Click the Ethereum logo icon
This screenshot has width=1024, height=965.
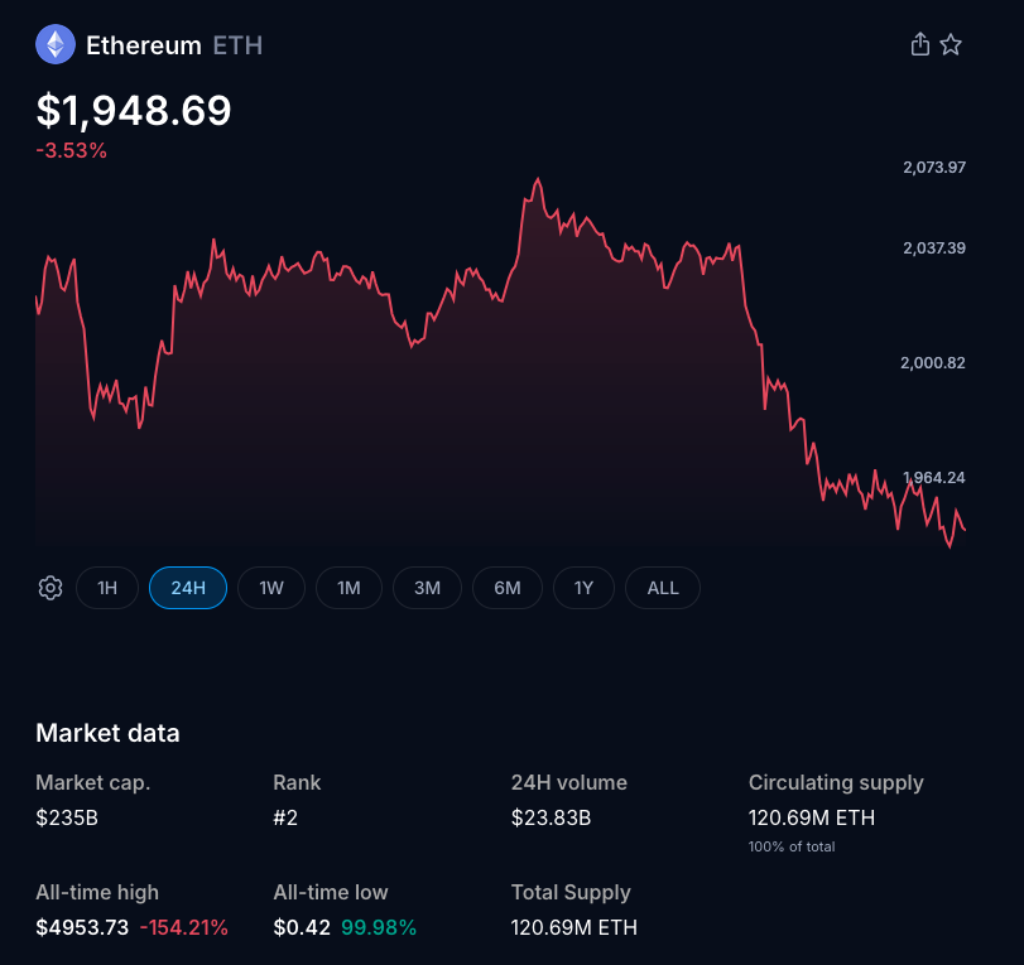[55, 44]
